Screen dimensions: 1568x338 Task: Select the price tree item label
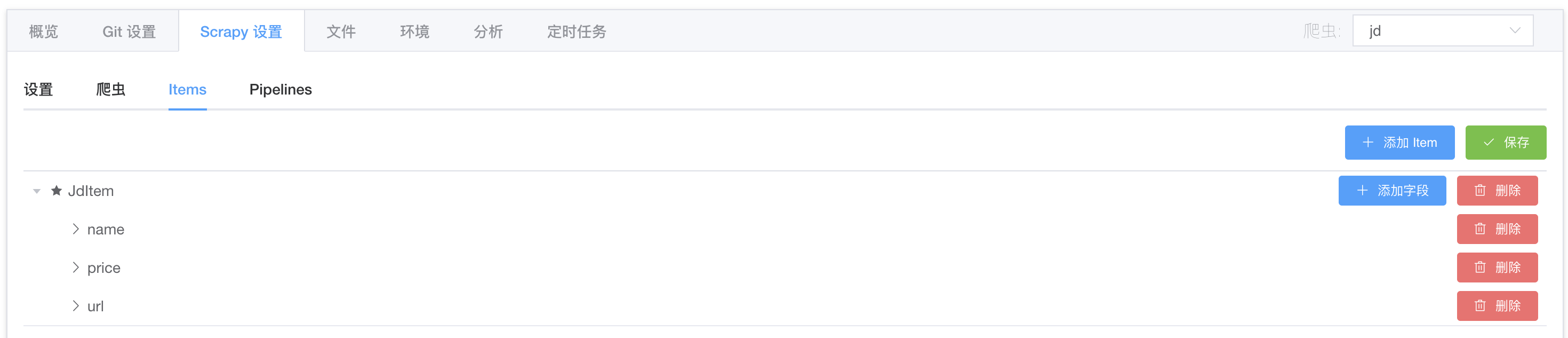point(103,268)
